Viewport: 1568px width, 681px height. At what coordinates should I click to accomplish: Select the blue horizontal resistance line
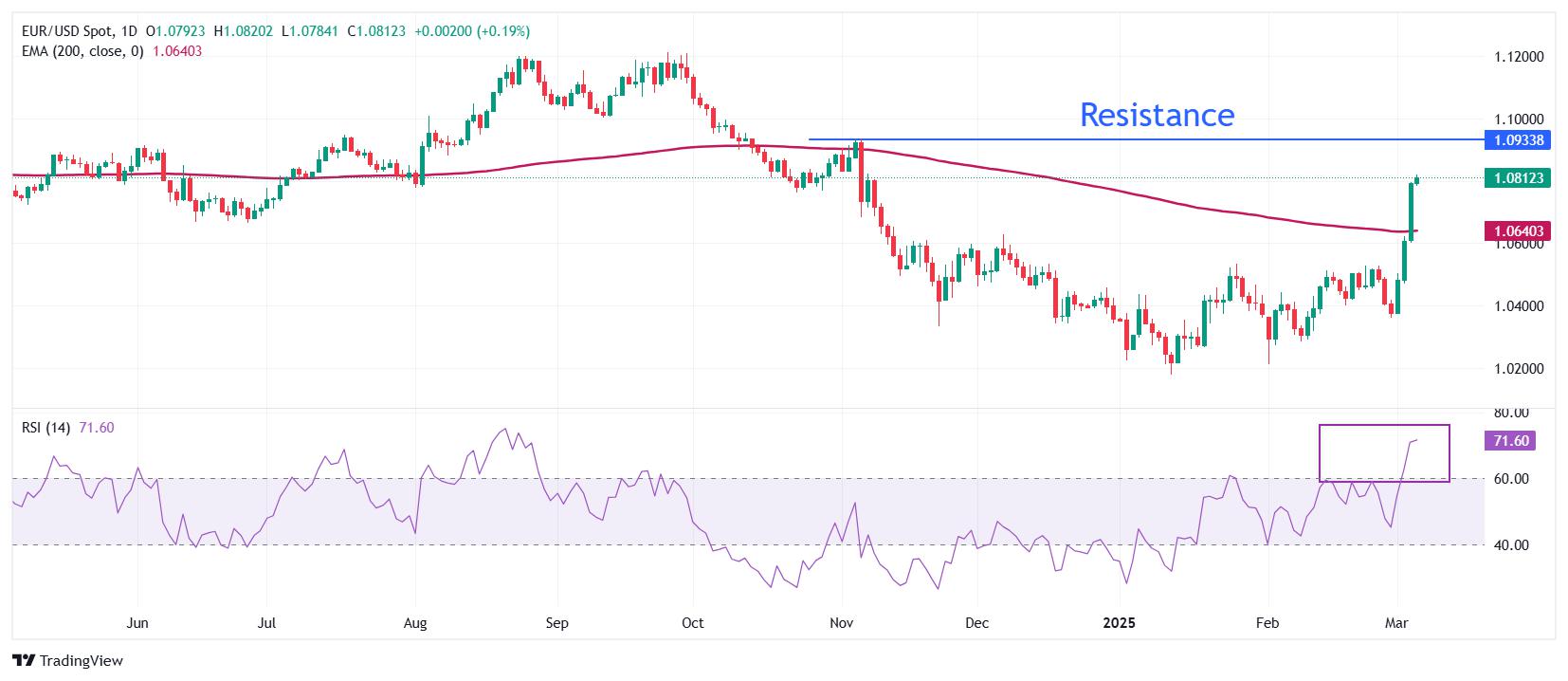[x=1145, y=139]
